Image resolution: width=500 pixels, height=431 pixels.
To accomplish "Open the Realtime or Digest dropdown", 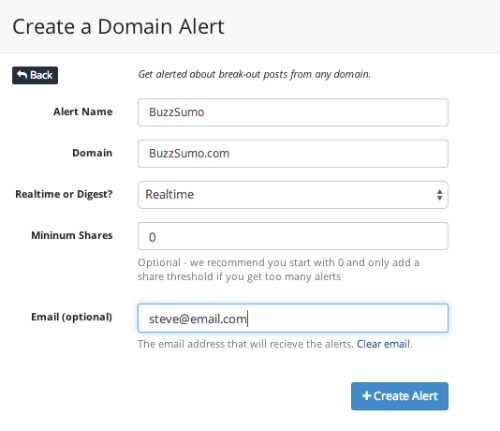I will pos(293,195).
